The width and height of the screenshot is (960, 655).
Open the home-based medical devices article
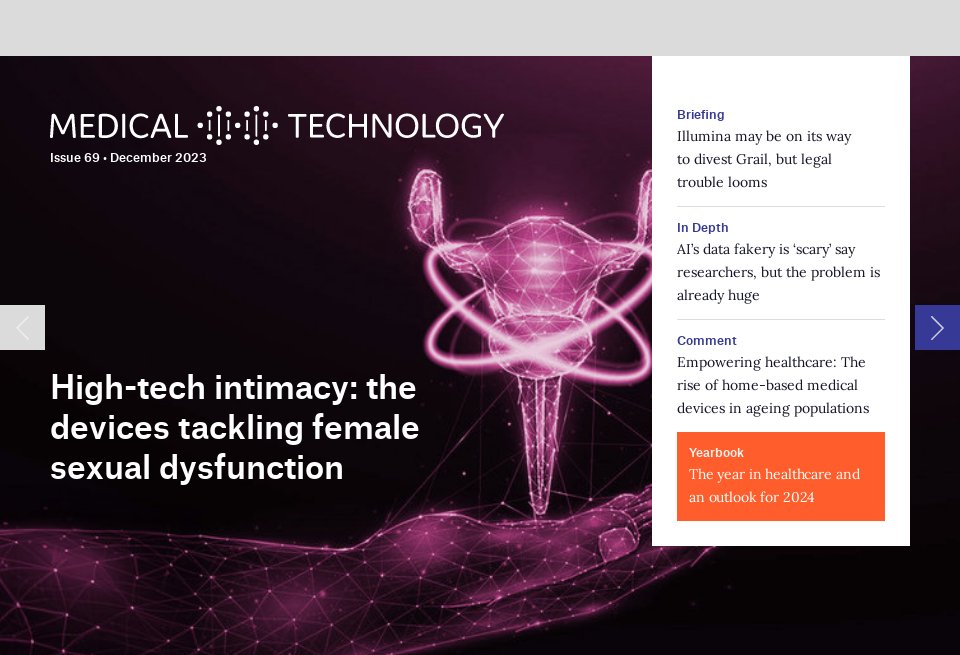click(x=773, y=385)
